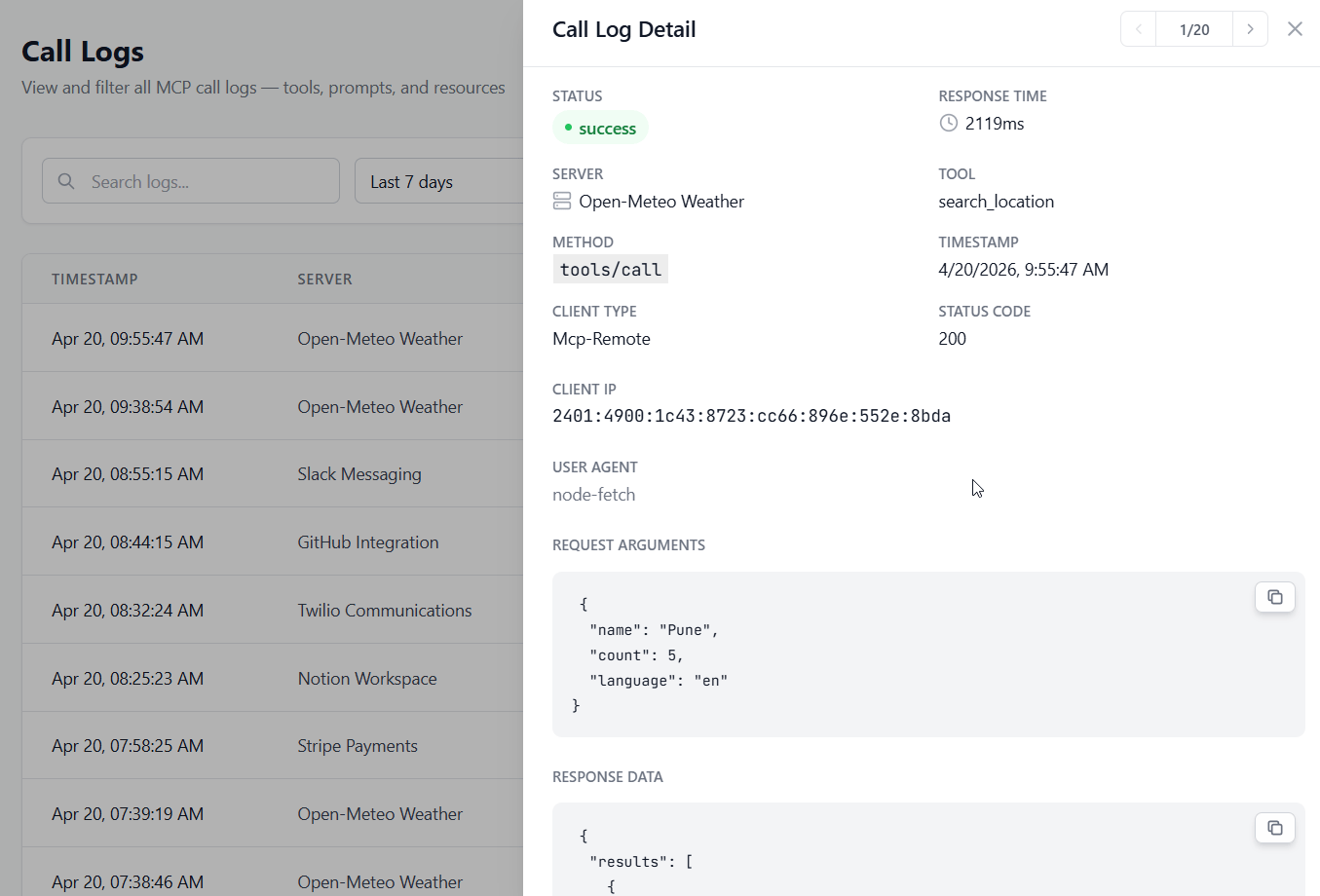This screenshot has height=896, width=1320.
Task: Open the Last 7 days filter dropdown
Action: coord(439,181)
